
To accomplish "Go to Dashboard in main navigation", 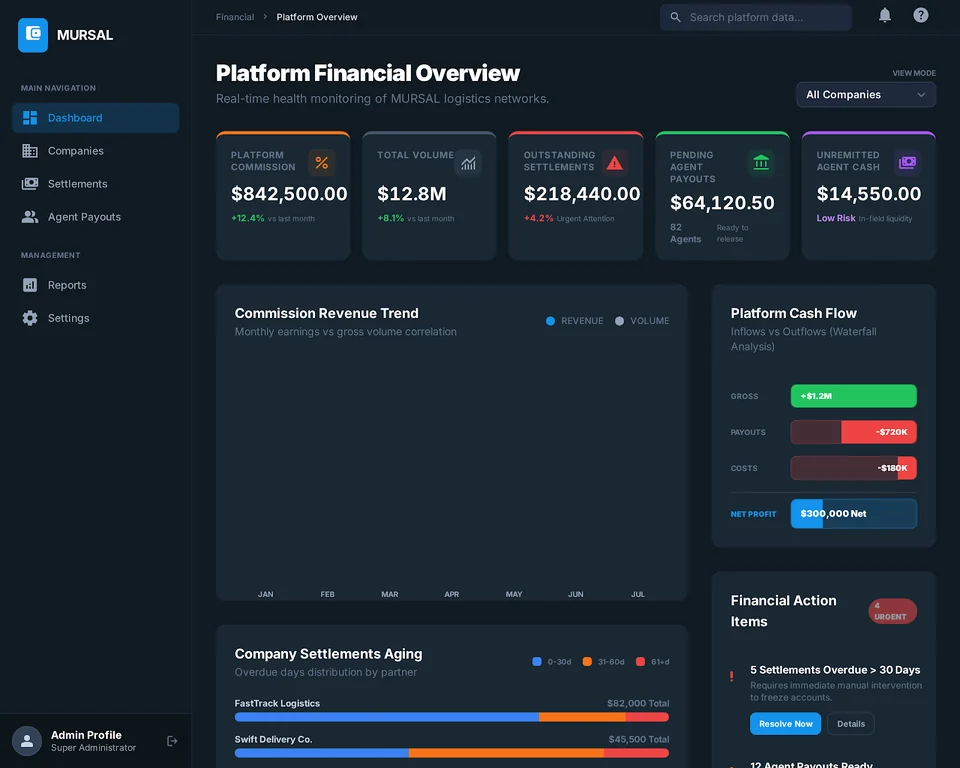I will 96,118.
